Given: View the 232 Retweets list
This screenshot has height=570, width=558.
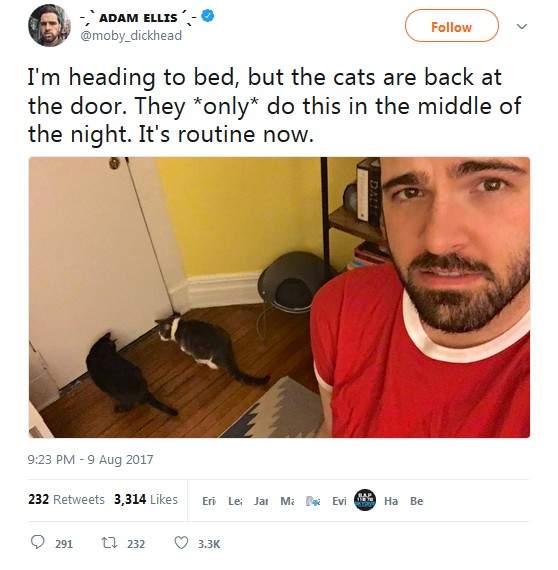Looking at the screenshot, I should click(66, 499).
